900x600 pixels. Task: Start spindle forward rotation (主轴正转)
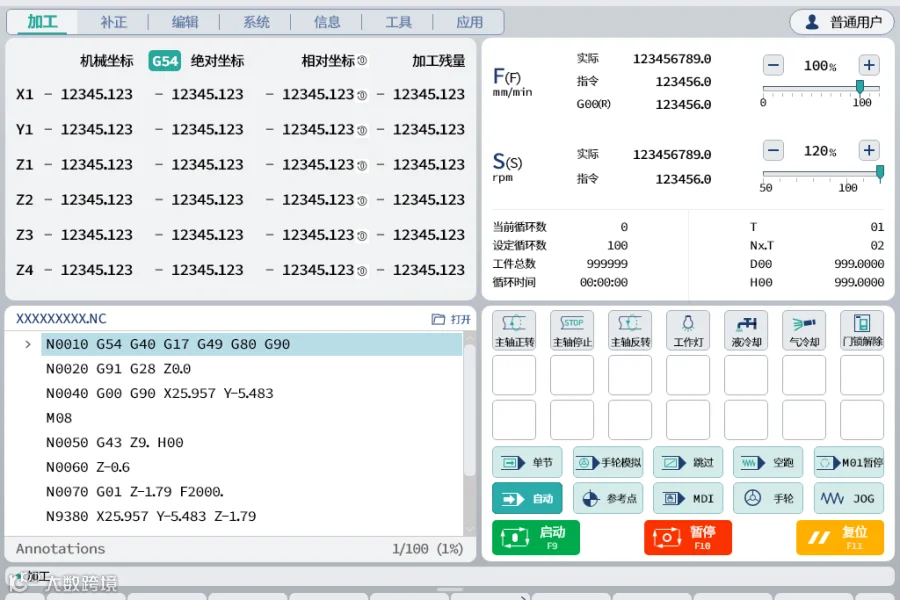514,330
